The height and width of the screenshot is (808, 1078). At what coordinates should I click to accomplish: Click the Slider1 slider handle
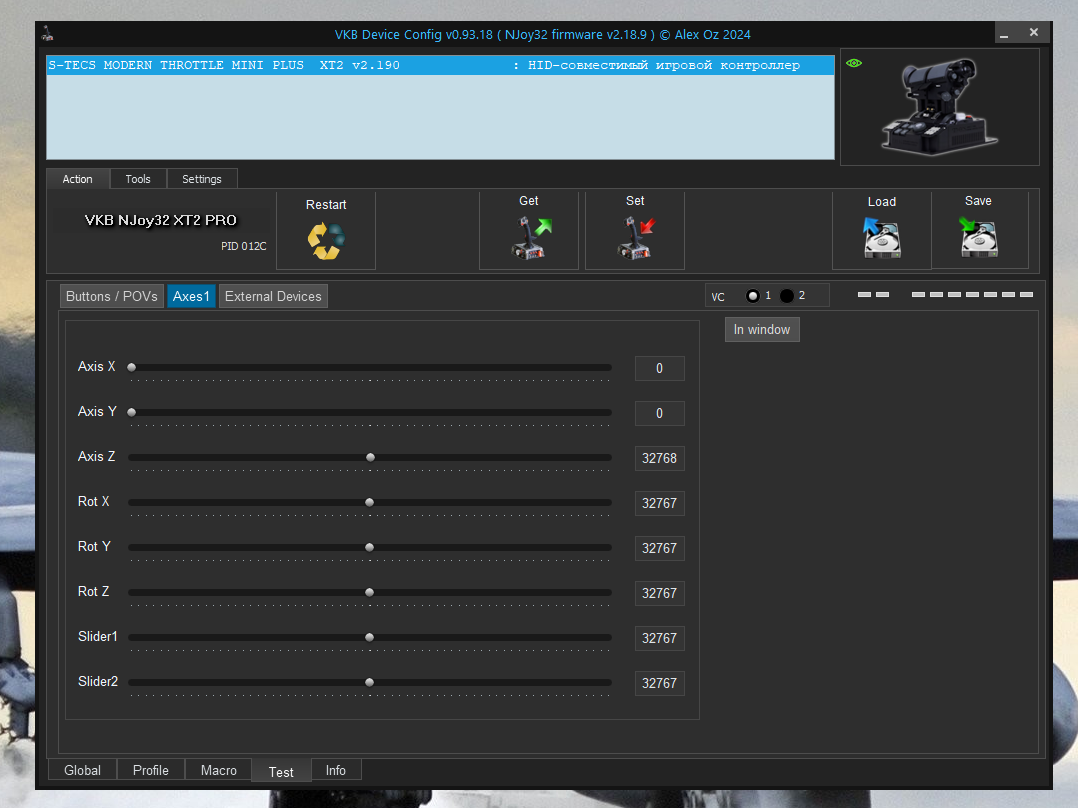(369, 637)
